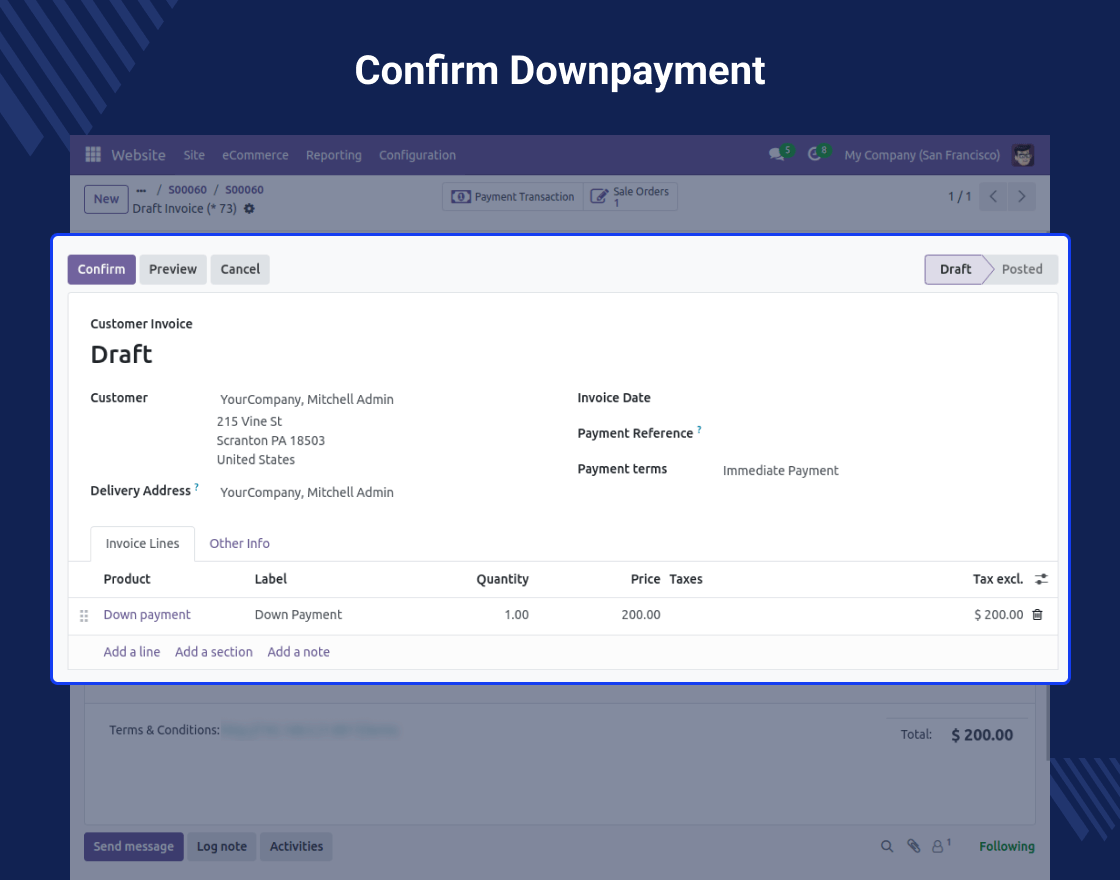This screenshot has width=1120, height=880.
Task: Open the optional columns settings icon
Action: [x=1041, y=579]
